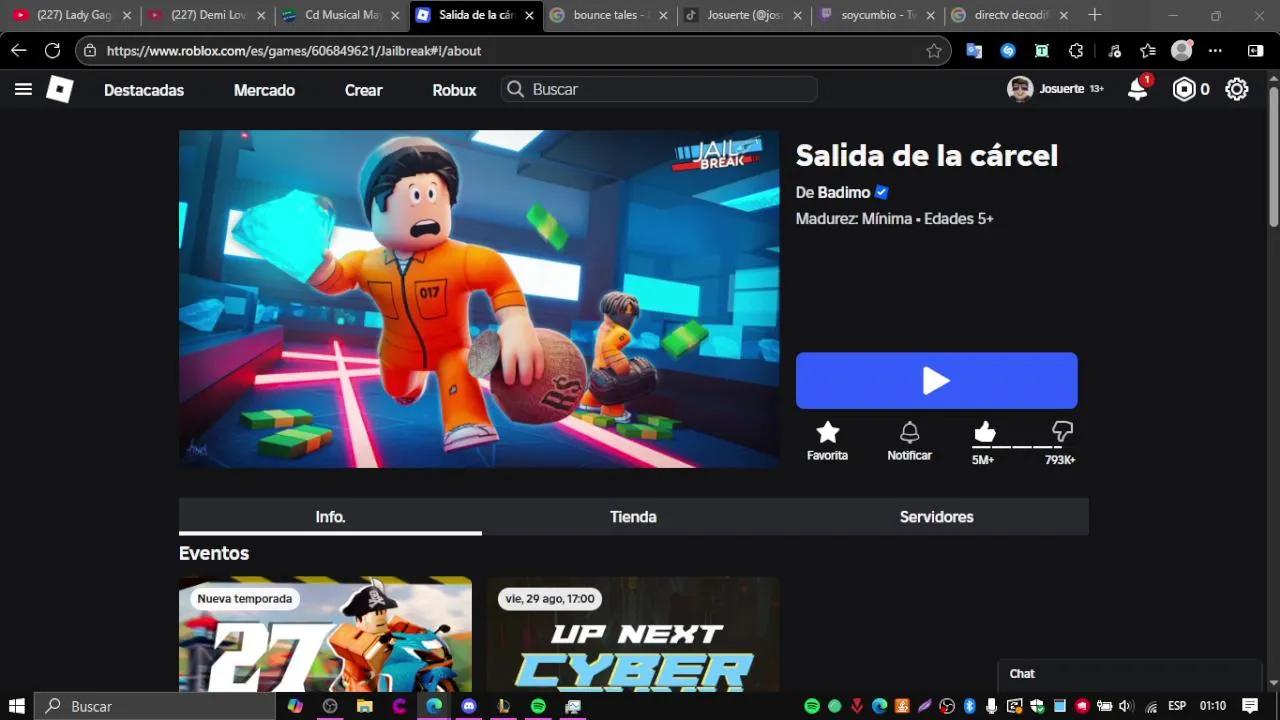
Task: Click the Madurez: Mínima • Edades 5+ text
Action: [x=894, y=218]
